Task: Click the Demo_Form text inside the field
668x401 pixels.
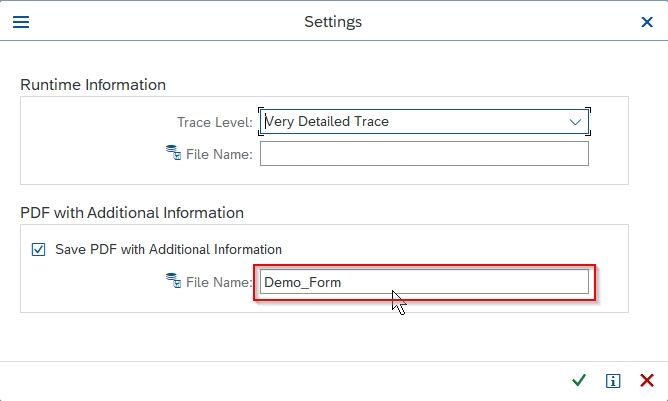Action: coord(302,283)
